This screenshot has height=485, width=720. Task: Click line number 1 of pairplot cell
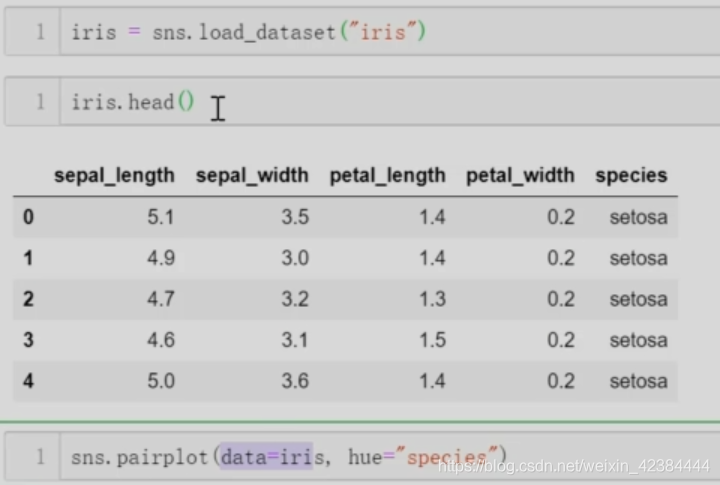click(x=40, y=457)
